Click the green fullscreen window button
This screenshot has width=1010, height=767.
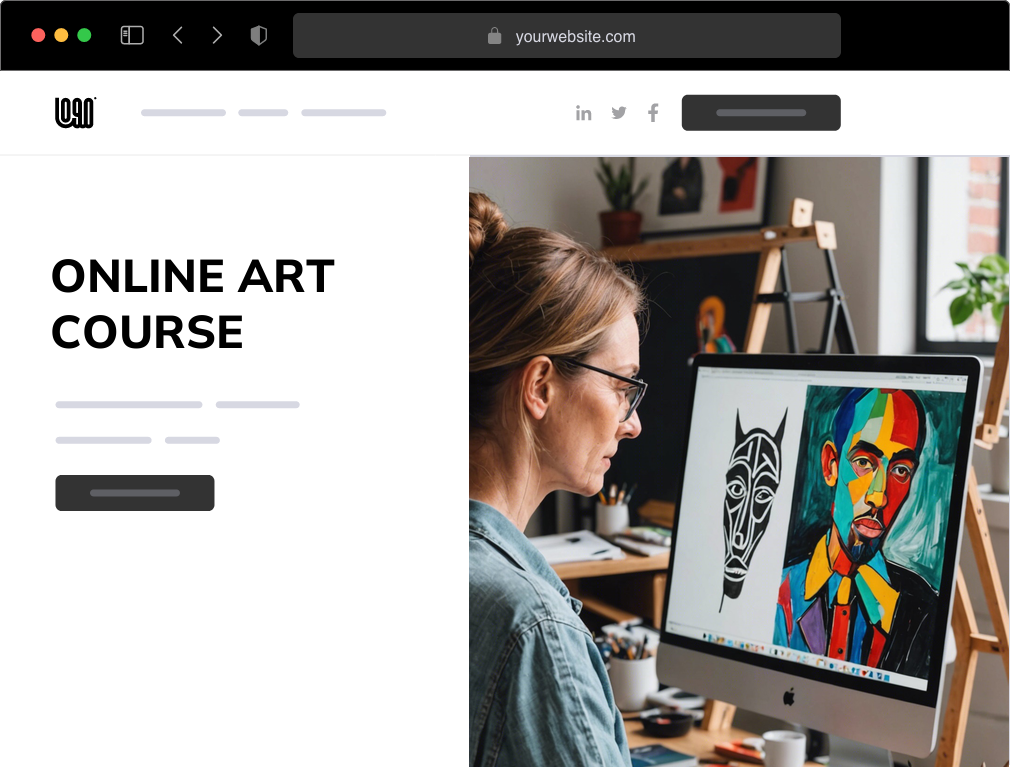click(x=84, y=35)
